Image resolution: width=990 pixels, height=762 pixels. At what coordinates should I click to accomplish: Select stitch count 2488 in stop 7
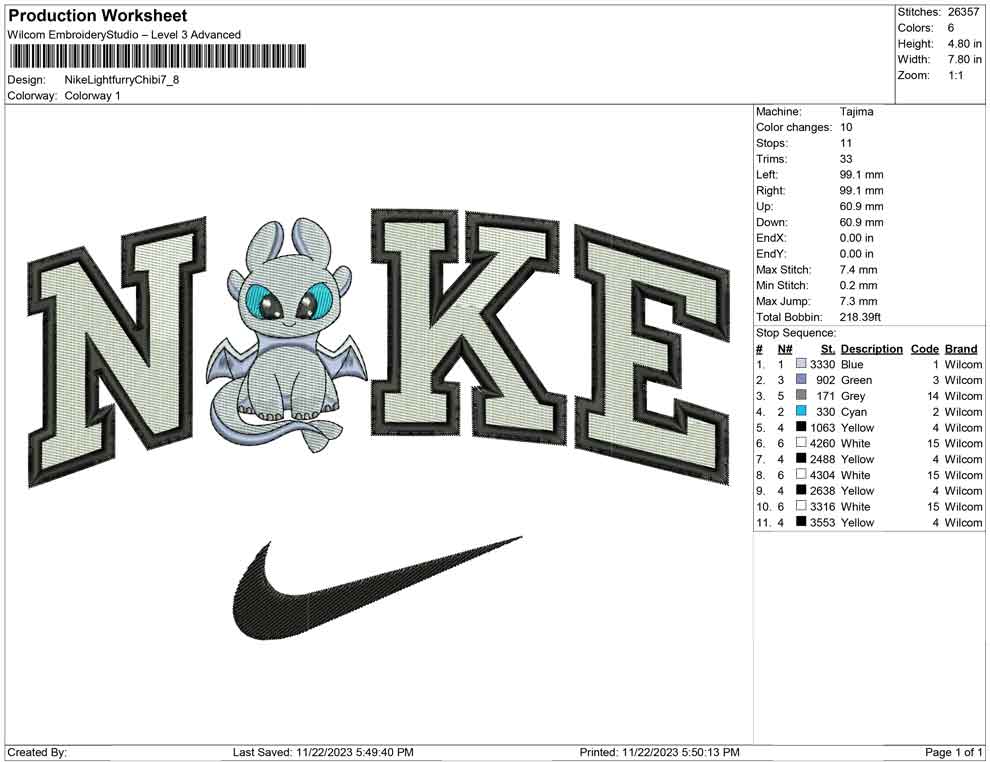[x=823, y=459]
